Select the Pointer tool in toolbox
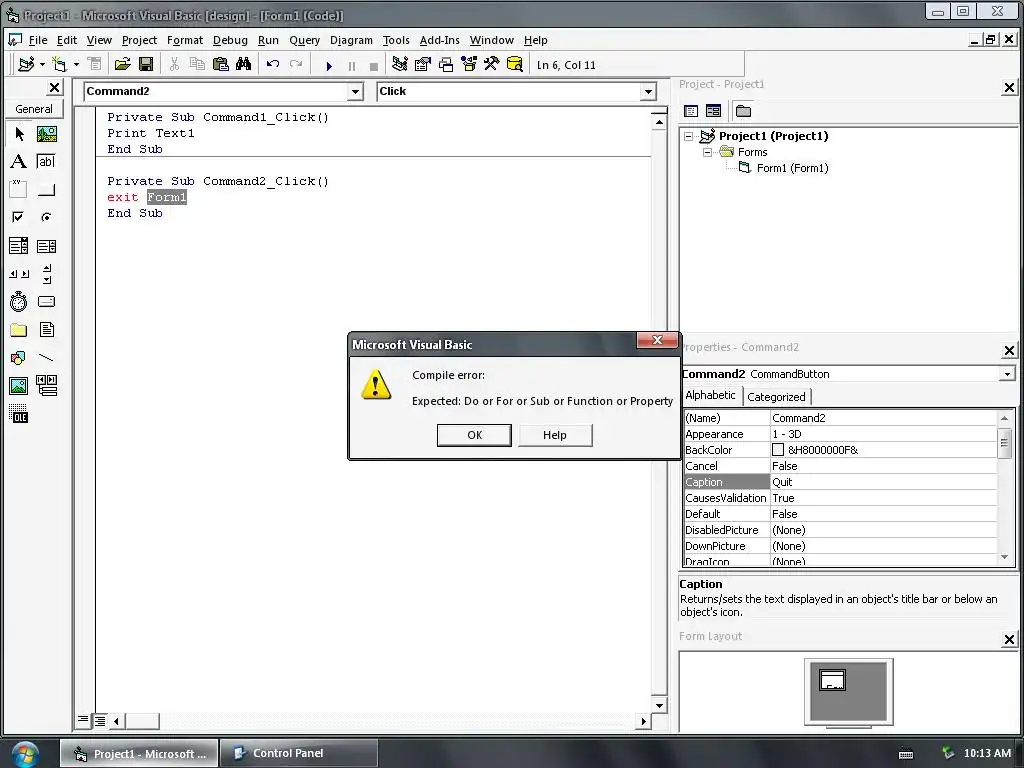Viewport: 1024px width, 768px height. (19, 134)
